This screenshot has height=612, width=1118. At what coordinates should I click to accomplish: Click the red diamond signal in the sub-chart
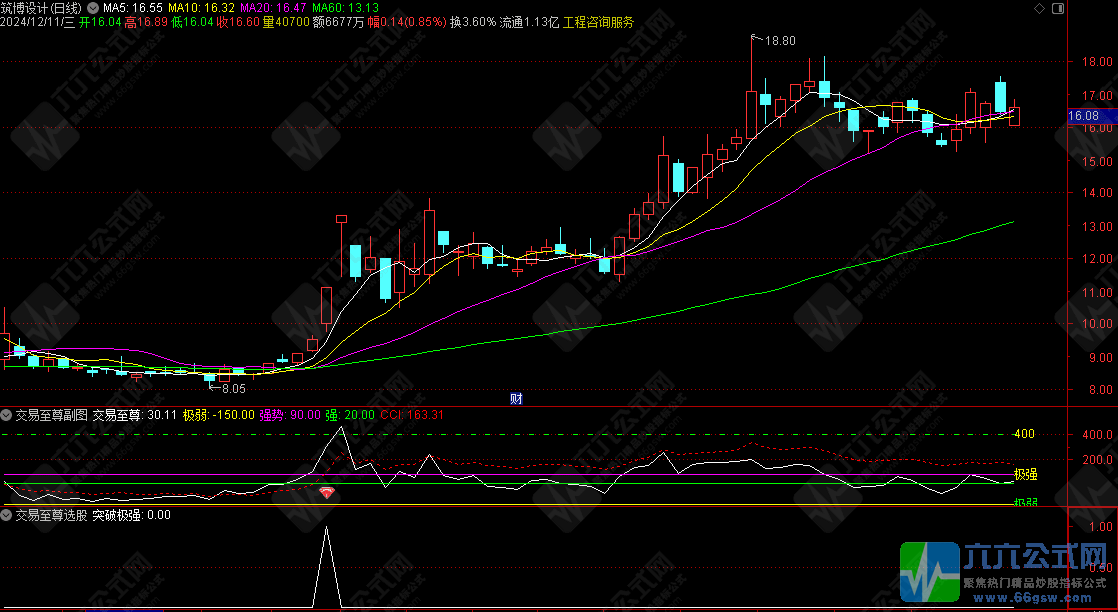pos(327,492)
